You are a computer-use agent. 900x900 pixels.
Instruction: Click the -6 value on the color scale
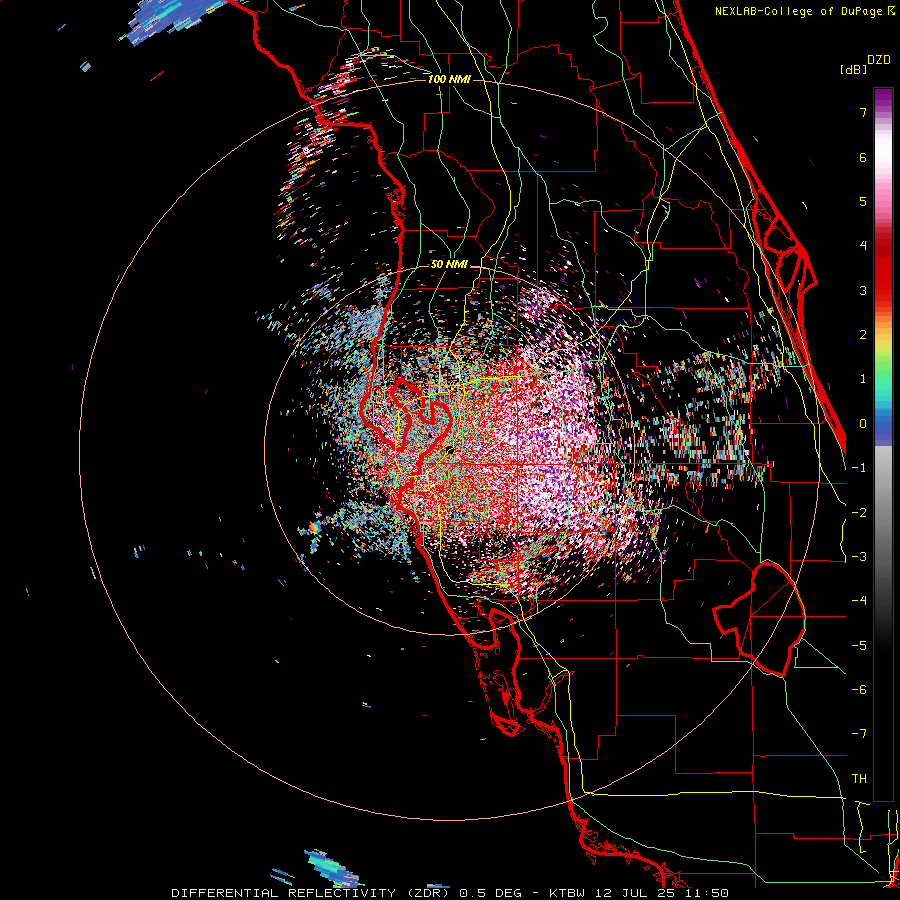point(859,690)
